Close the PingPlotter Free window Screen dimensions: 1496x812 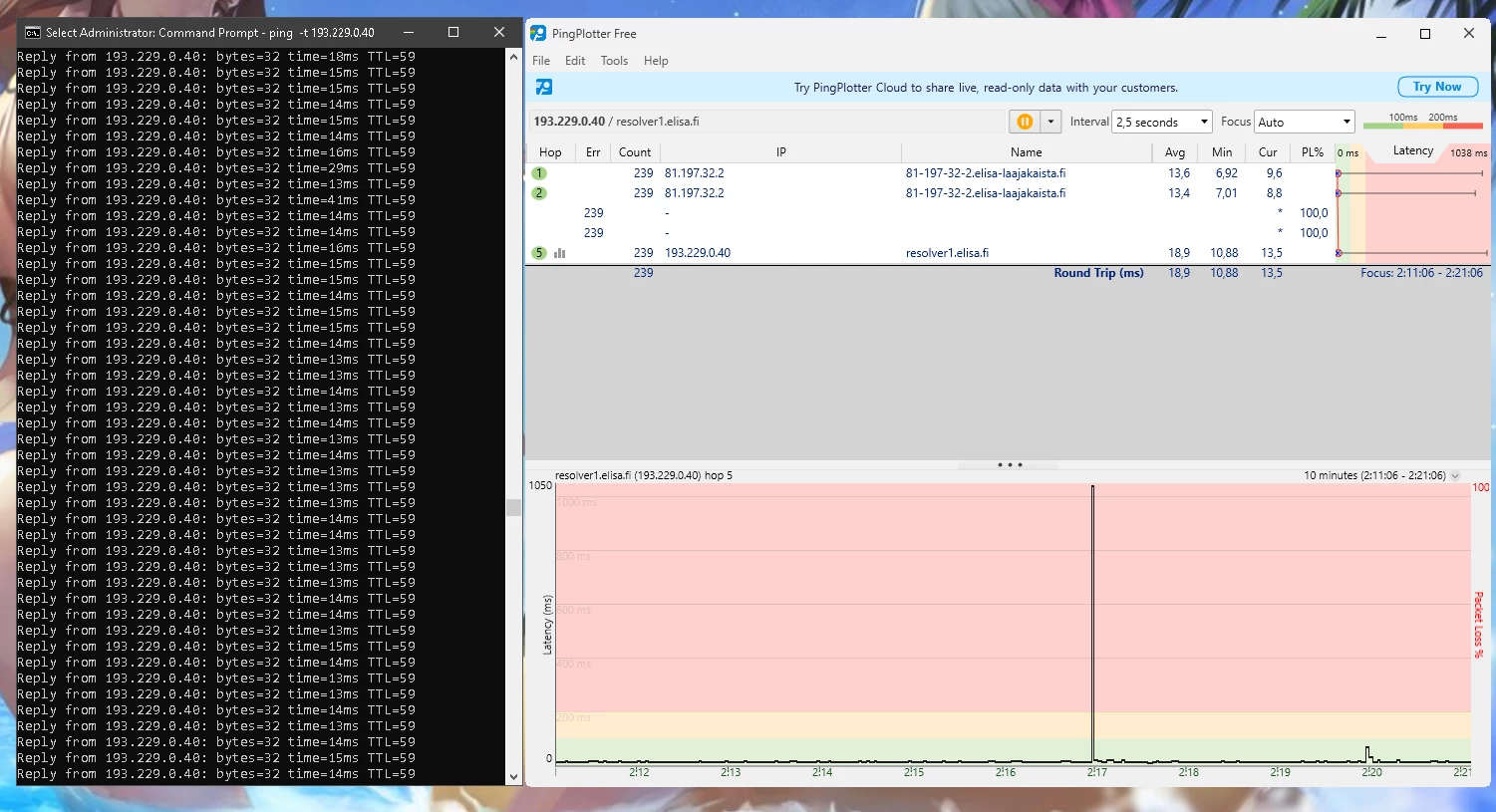[1469, 34]
